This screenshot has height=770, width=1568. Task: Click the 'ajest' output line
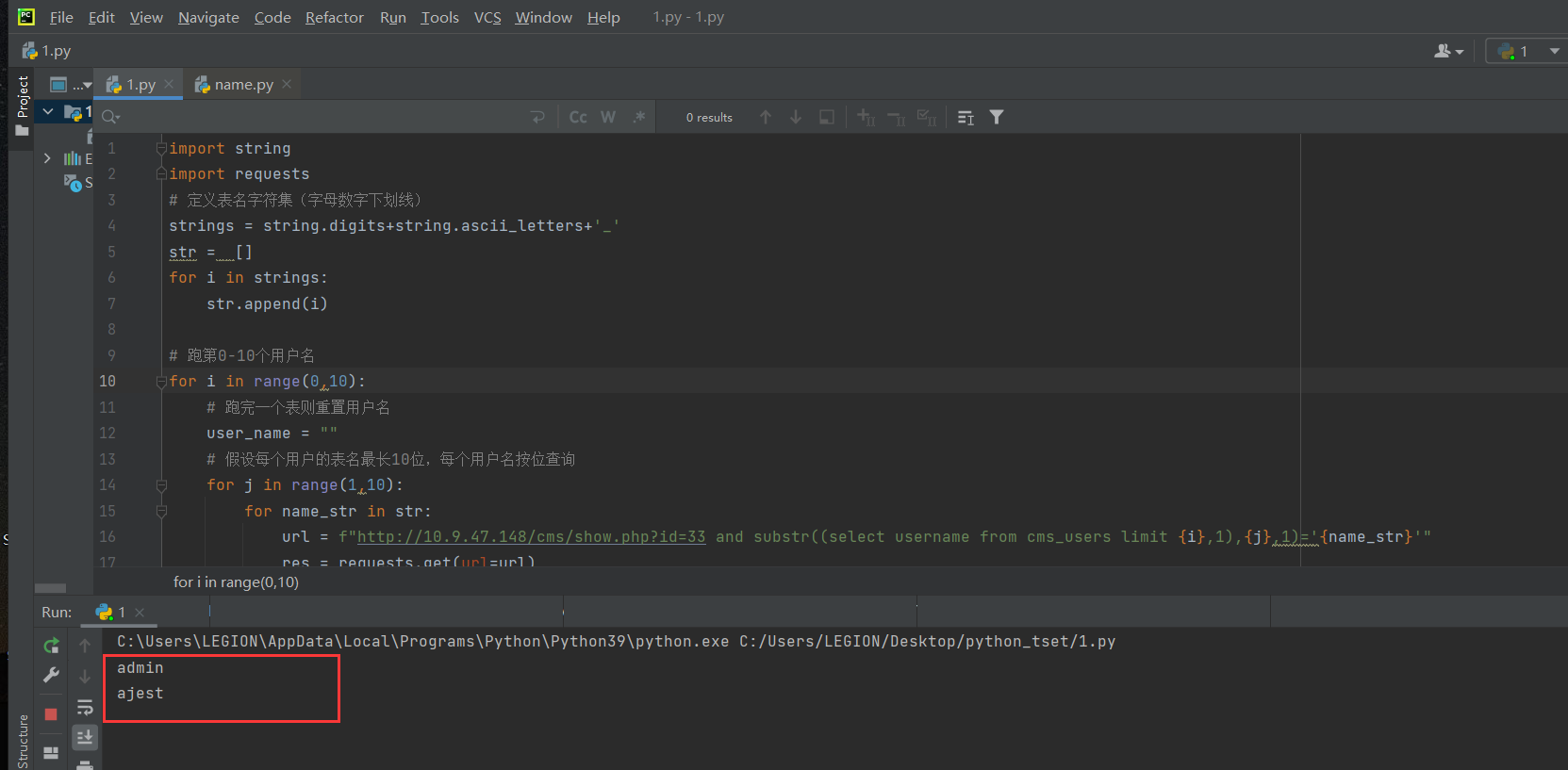[140, 693]
